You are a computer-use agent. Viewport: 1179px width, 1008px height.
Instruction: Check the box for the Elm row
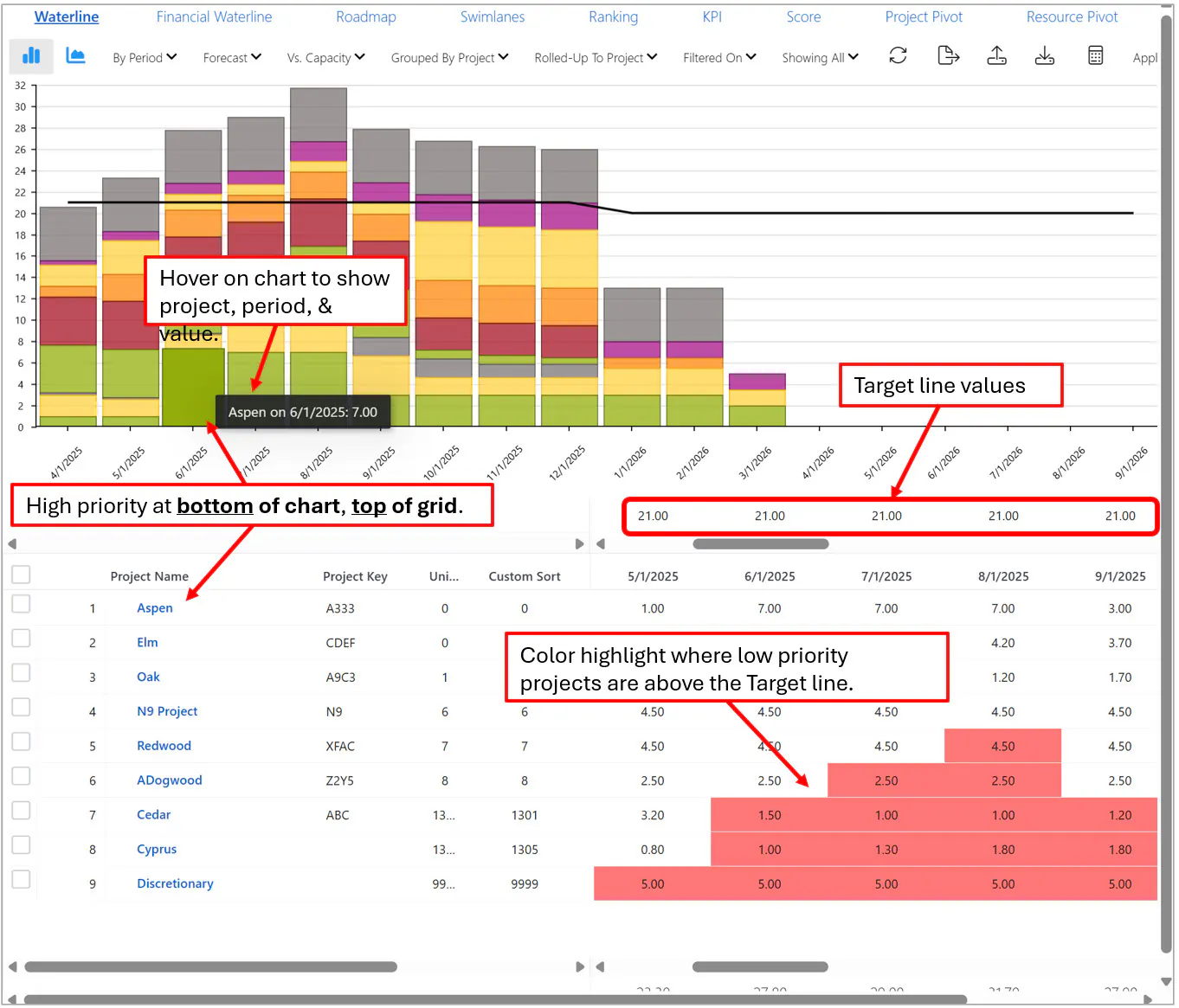point(21,639)
